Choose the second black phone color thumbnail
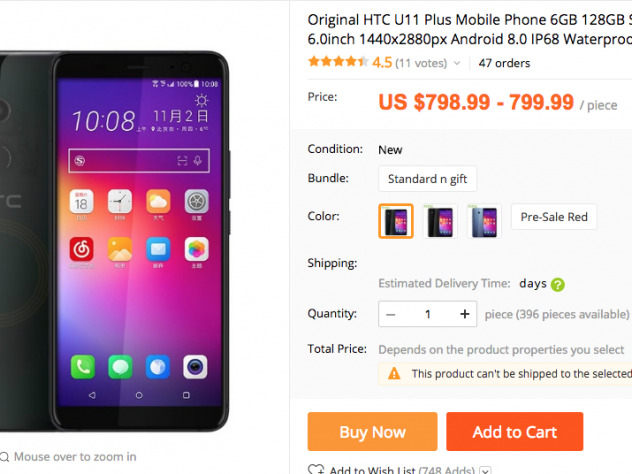This screenshot has width=632, height=474. pos(440,221)
